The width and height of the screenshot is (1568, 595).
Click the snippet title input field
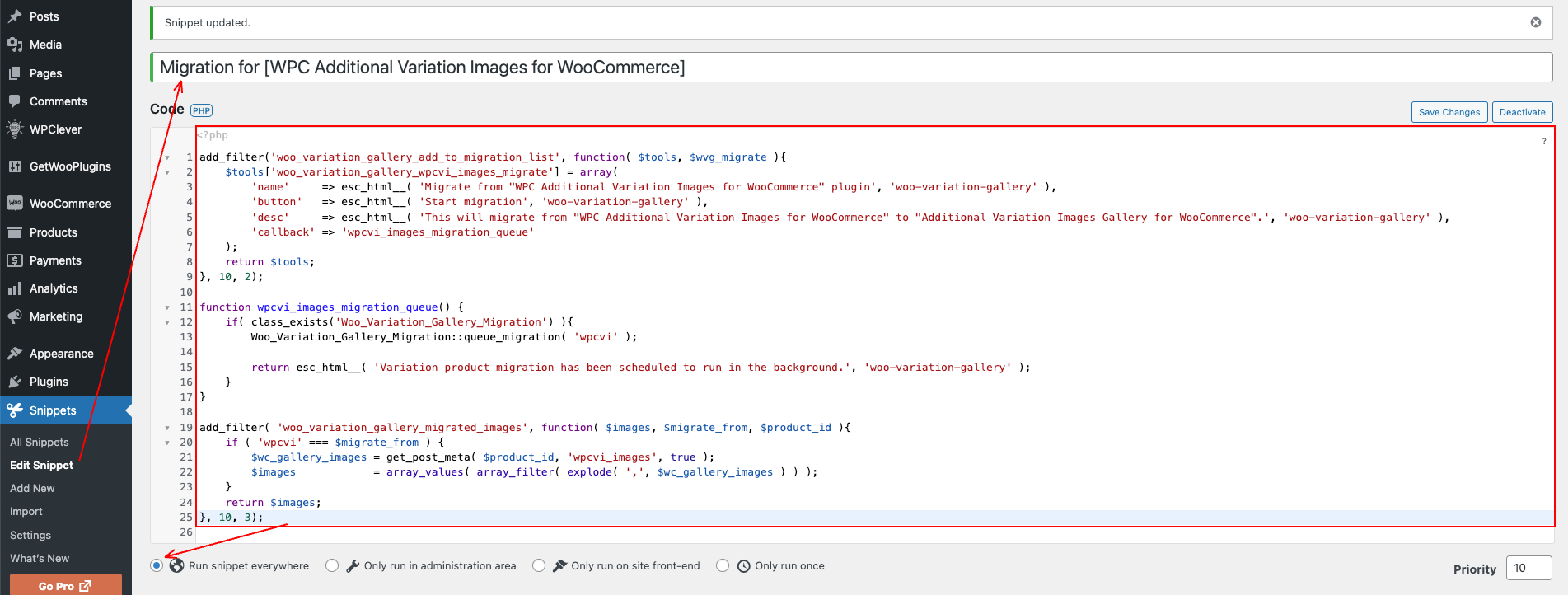click(851, 68)
